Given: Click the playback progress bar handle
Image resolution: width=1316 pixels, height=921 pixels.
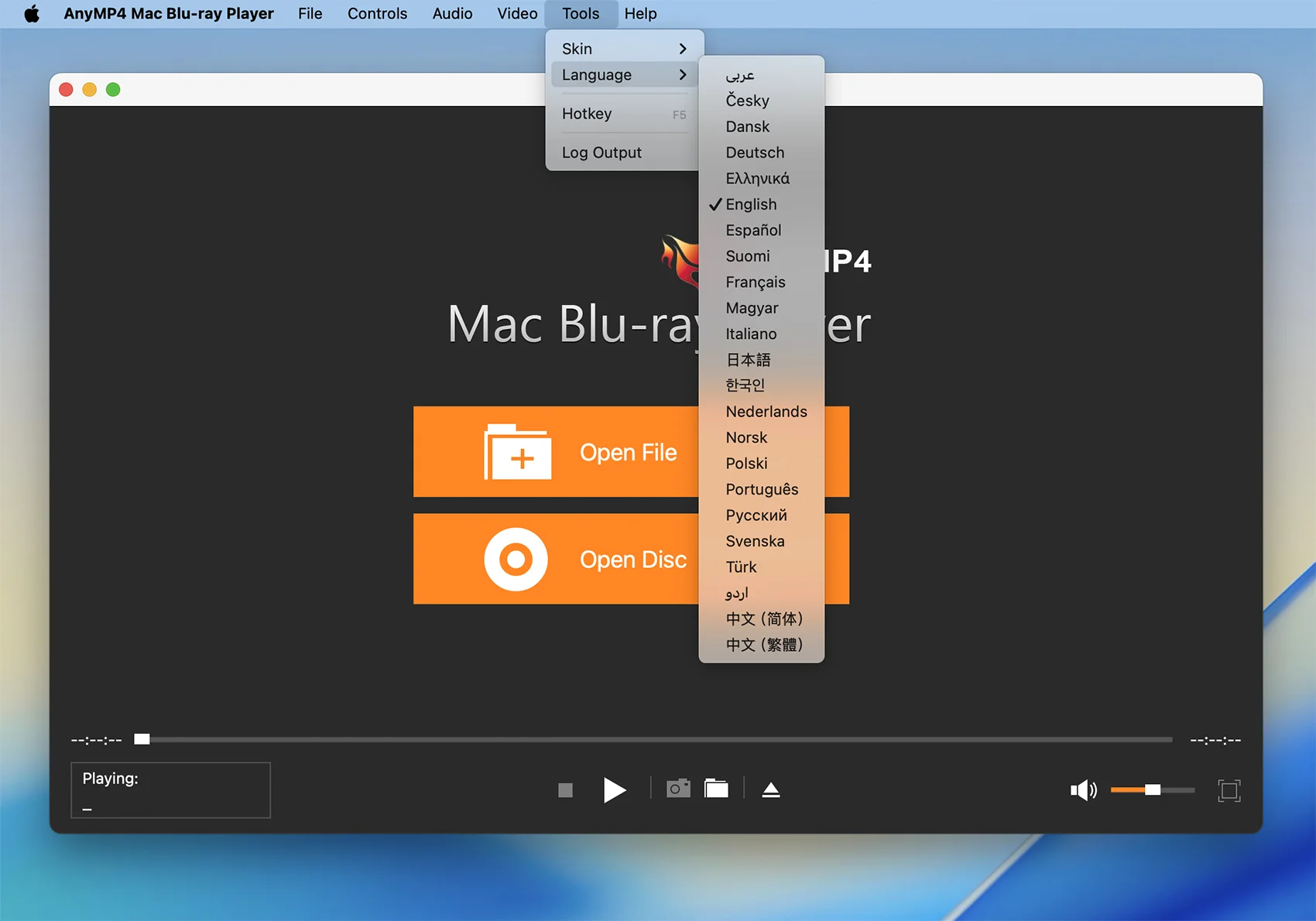Looking at the screenshot, I should pos(142,740).
